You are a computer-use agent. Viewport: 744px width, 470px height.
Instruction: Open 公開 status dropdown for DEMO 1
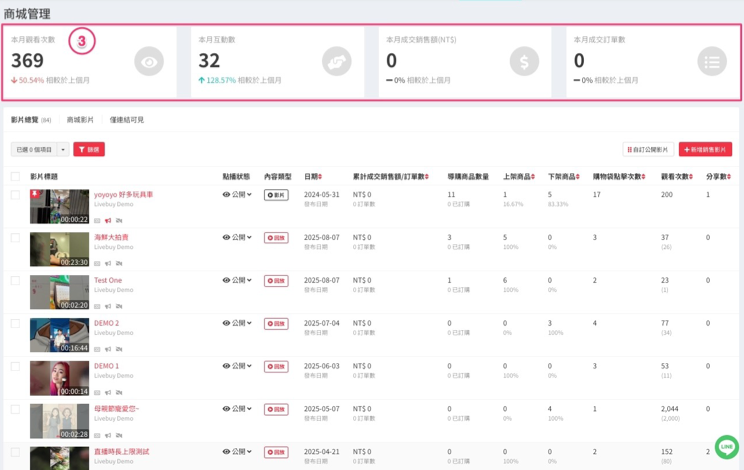238,366
